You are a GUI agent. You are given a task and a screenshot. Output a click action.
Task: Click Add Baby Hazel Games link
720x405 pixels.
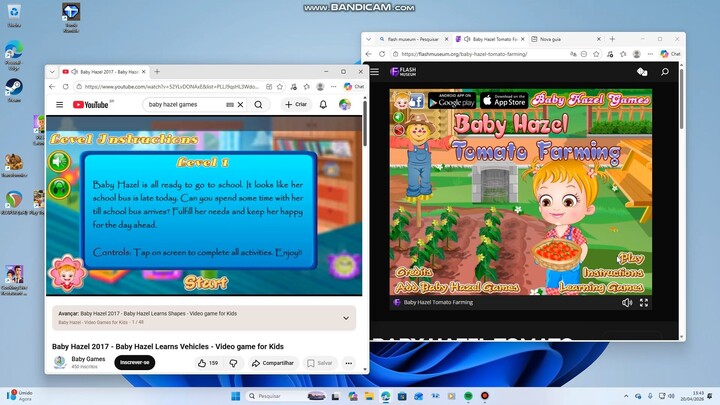(x=457, y=287)
